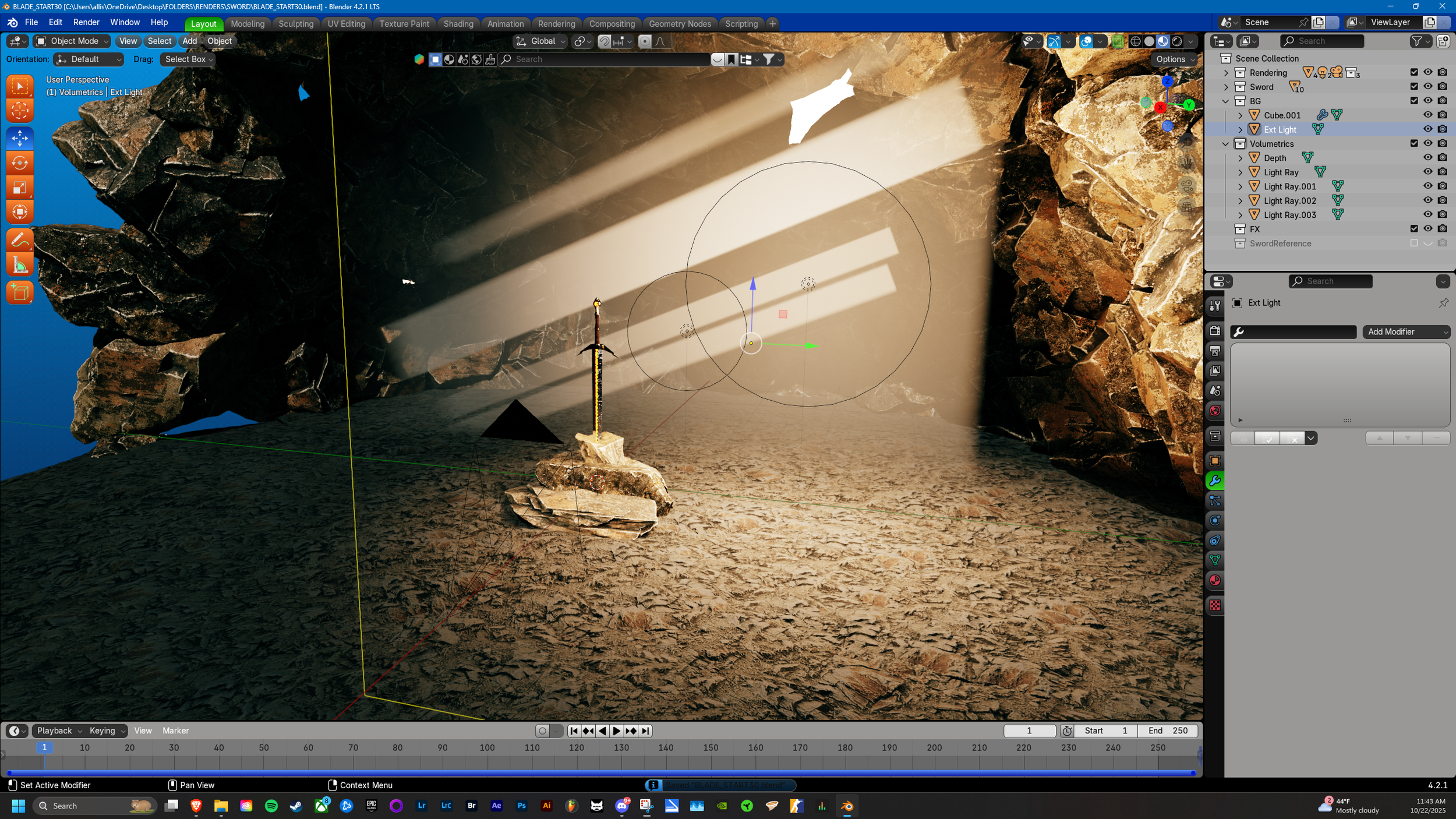Select the Move tool in the toolbar
The image size is (1456, 819).
(20, 138)
